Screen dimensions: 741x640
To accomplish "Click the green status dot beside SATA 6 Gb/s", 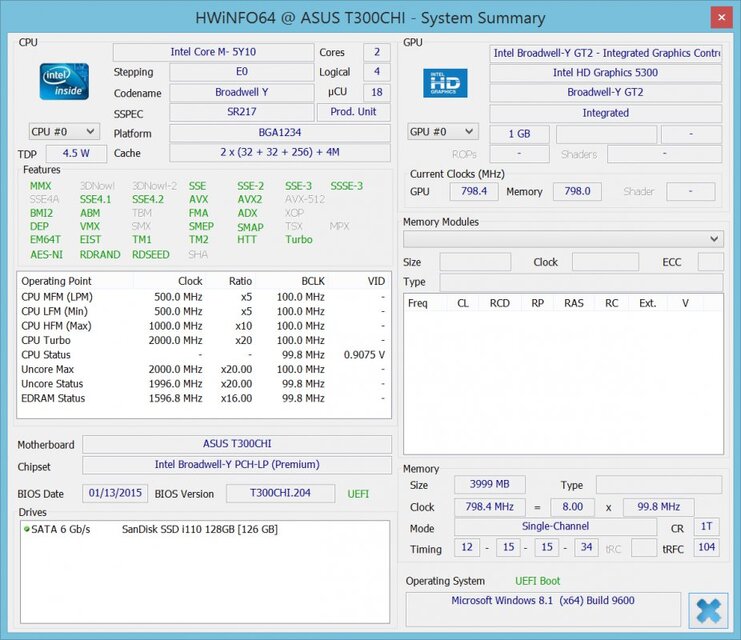I will (27, 529).
